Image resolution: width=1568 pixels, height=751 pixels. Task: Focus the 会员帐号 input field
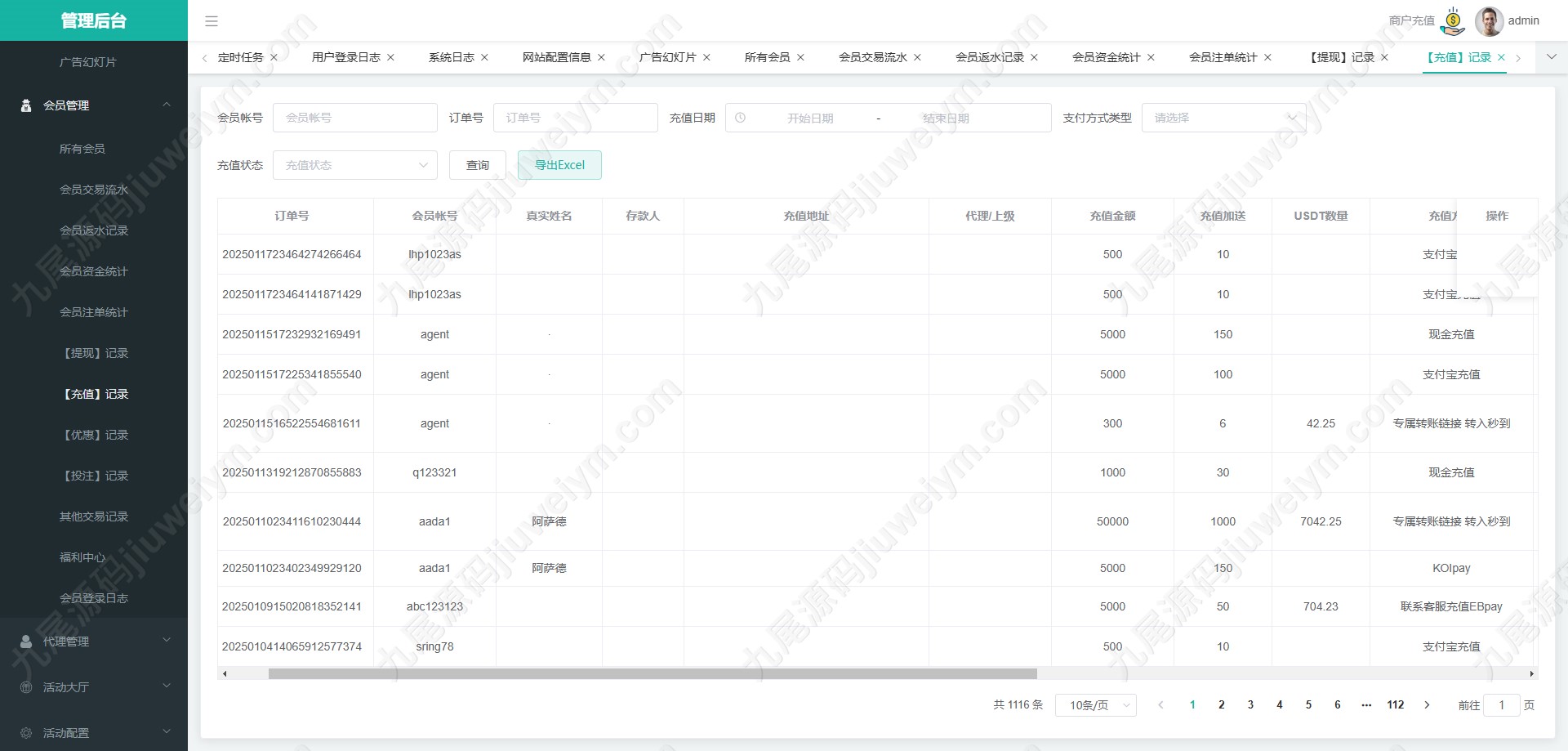pos(355,118)
